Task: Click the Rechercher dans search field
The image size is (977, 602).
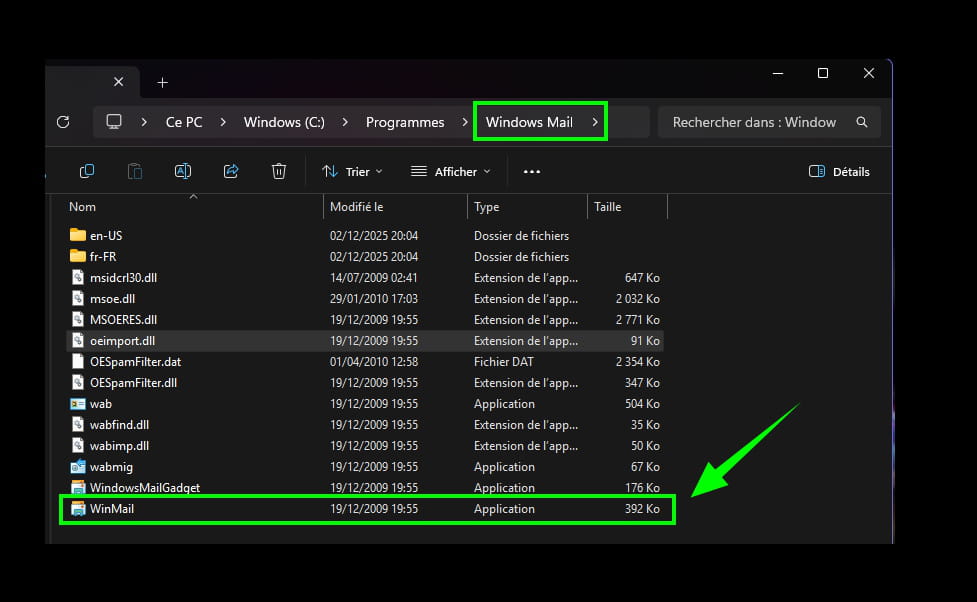Action: (754, 122)
